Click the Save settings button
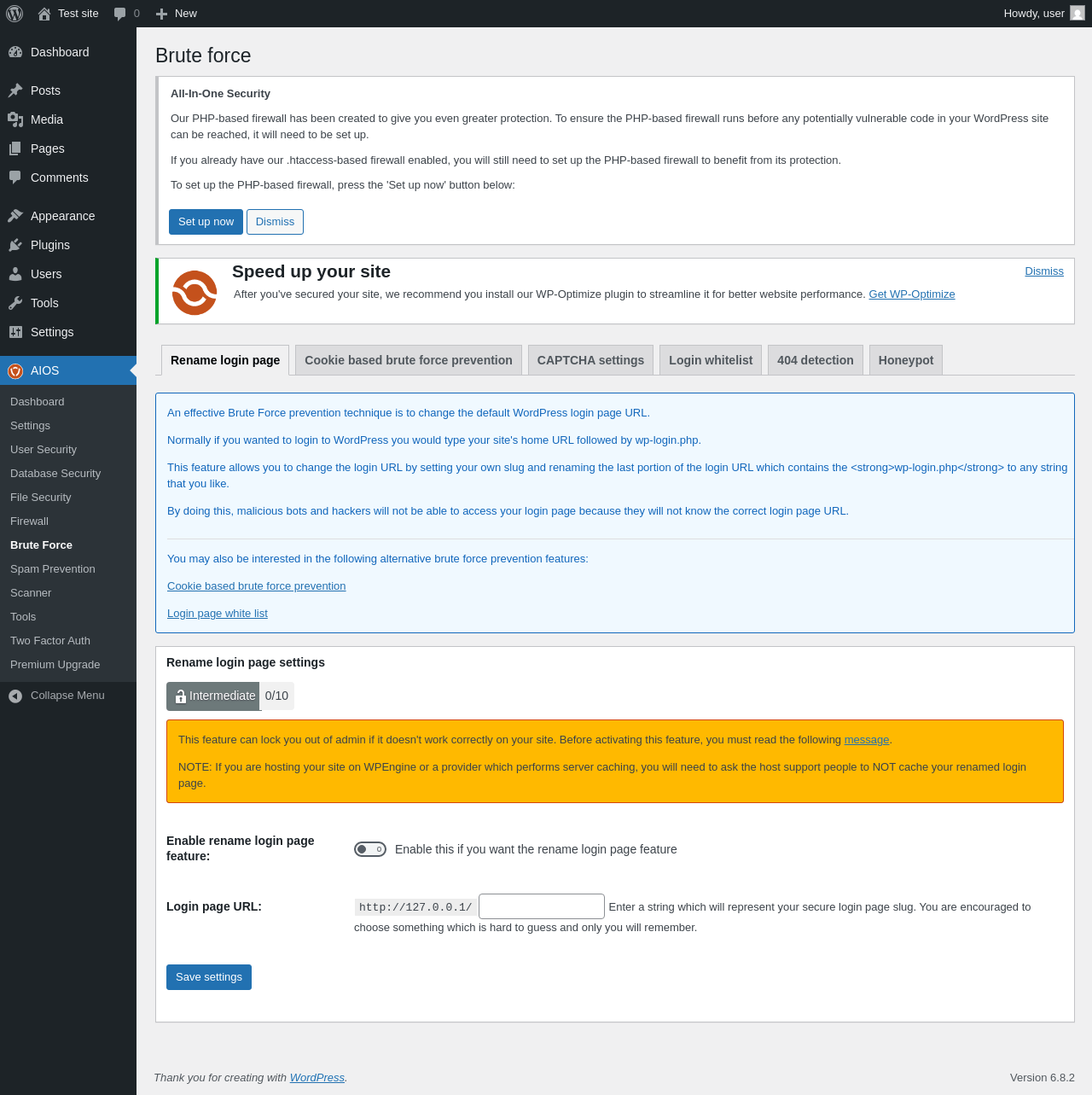 coord(209,977)
